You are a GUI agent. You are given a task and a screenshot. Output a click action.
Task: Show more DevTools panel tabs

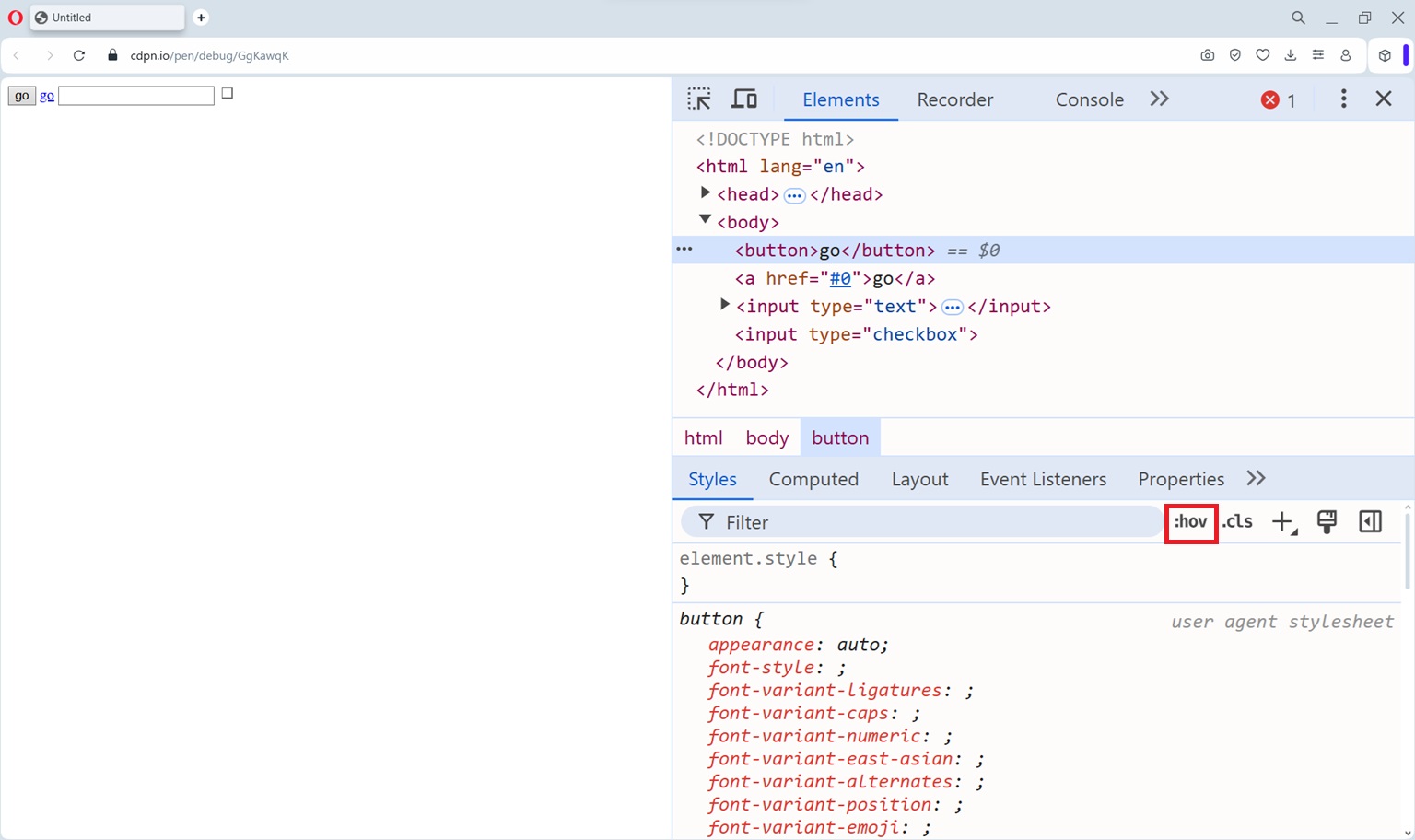tap(1159, 99)
